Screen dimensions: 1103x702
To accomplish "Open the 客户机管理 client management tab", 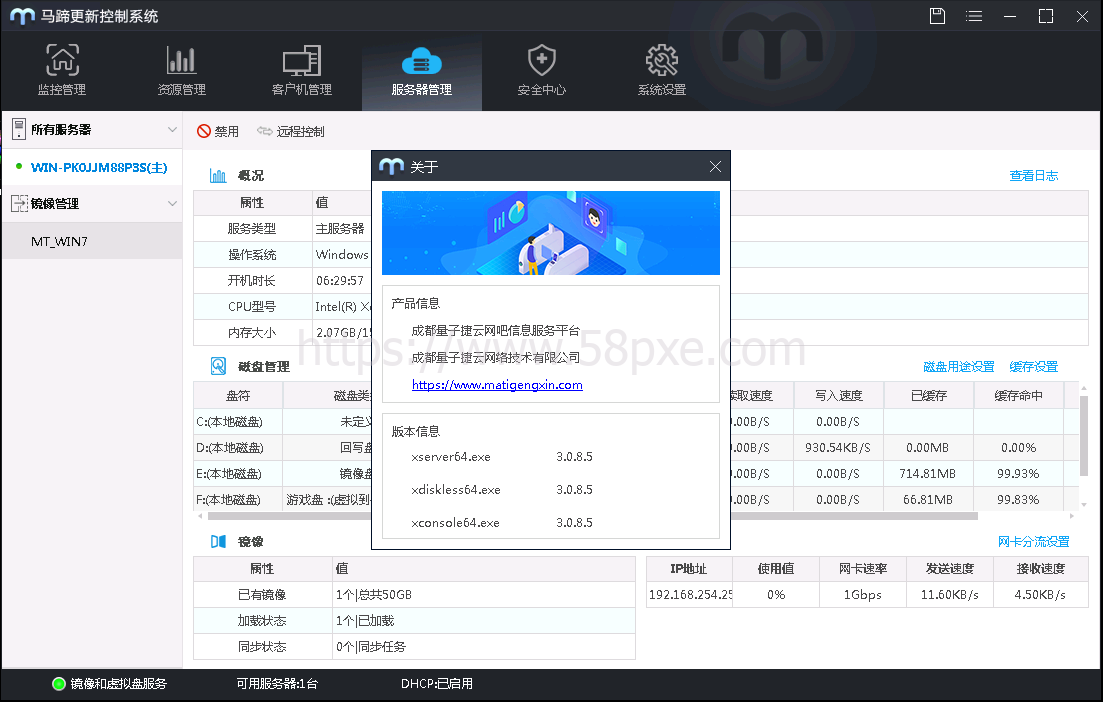I will point(302,70).
